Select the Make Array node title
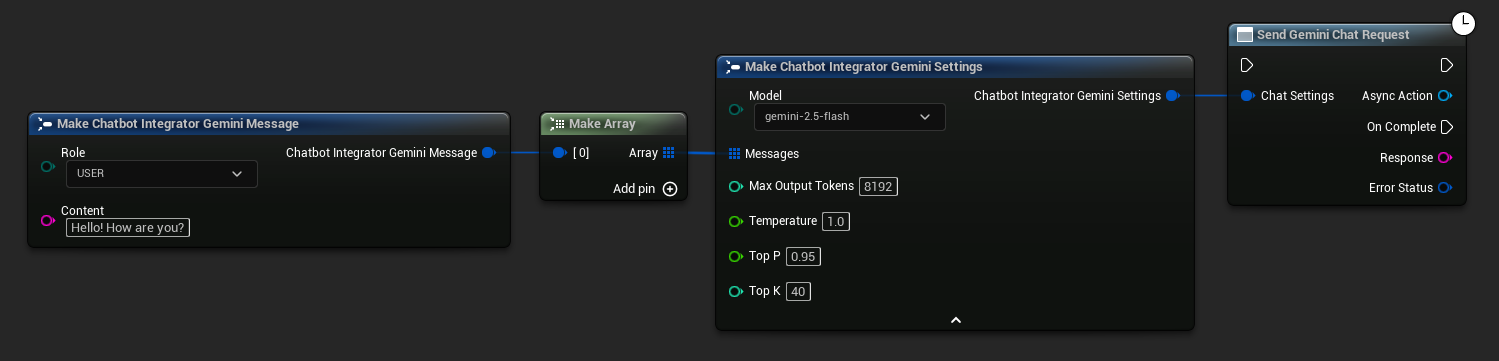Image resolution: width=1499 pixels, height=361 pixels. [x=602, y=124]
